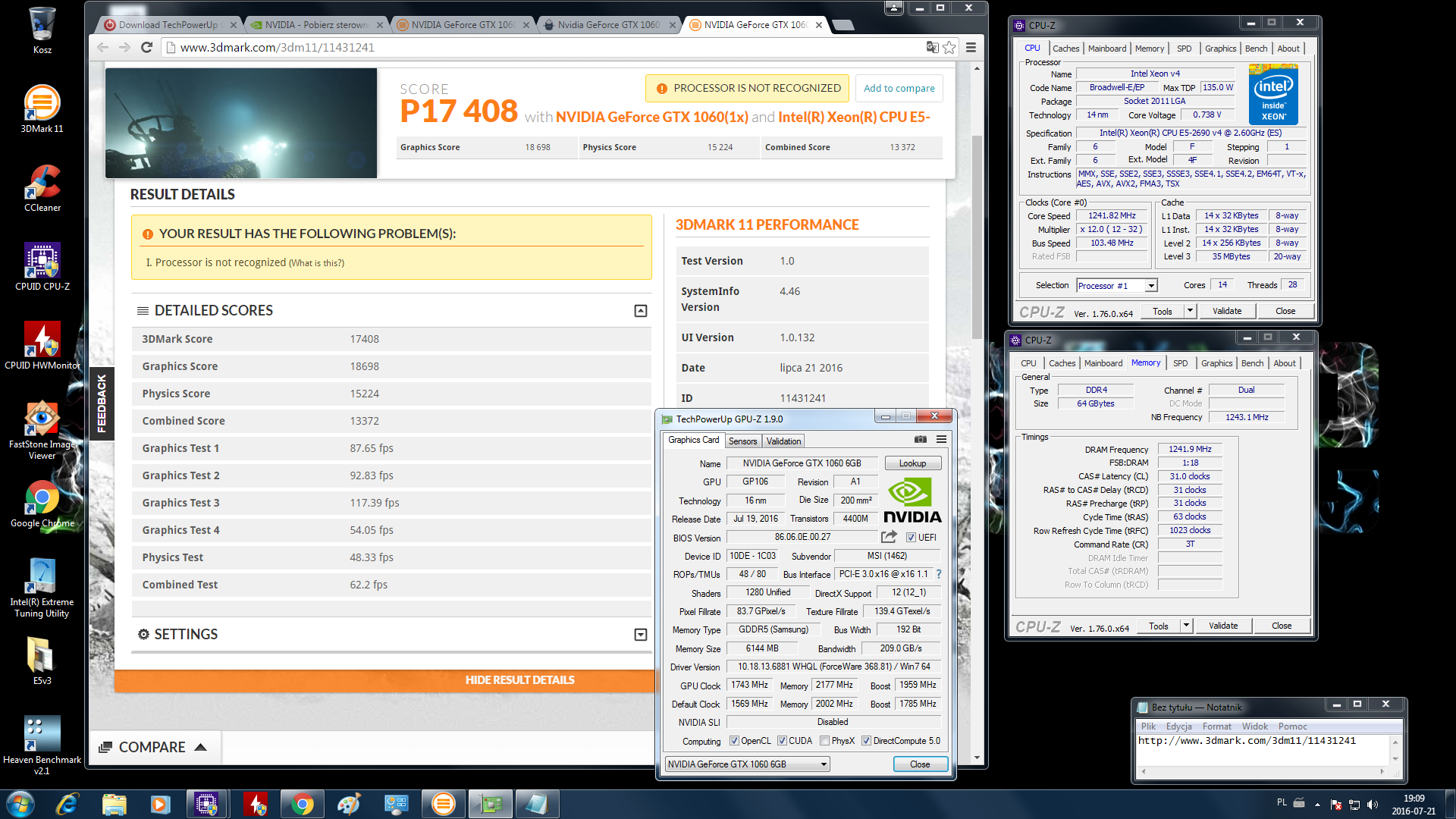Take GPU-Z screenshot with camera icon
Viewport: 1456px width, 819px height.
(920, 439)
